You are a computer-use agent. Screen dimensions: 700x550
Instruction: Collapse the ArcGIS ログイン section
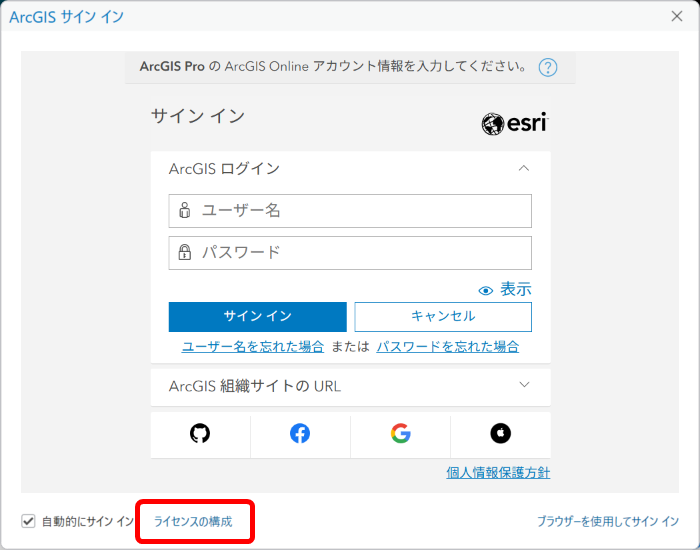pyautogui.click(x=524, y=169)
